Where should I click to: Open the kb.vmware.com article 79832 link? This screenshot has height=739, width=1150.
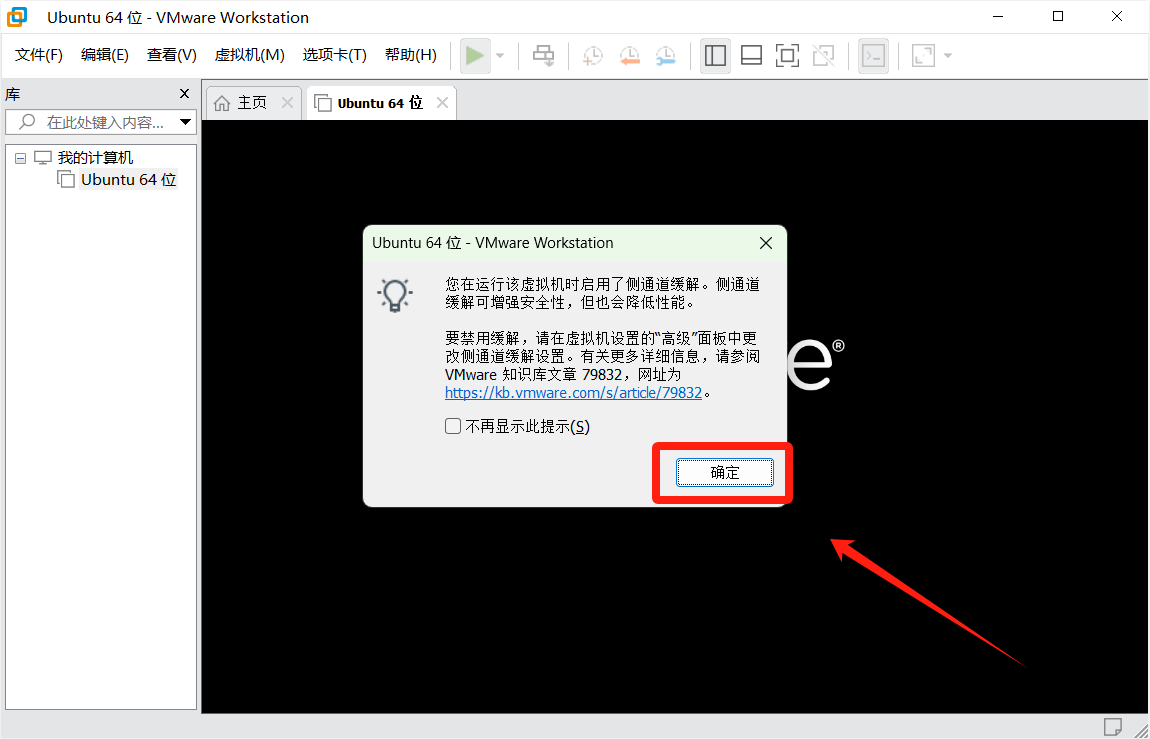574,393
